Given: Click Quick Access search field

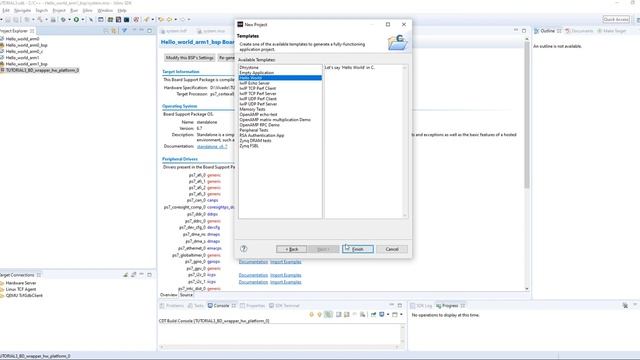Looking at the screenshot, I should (x=616, y=19).
